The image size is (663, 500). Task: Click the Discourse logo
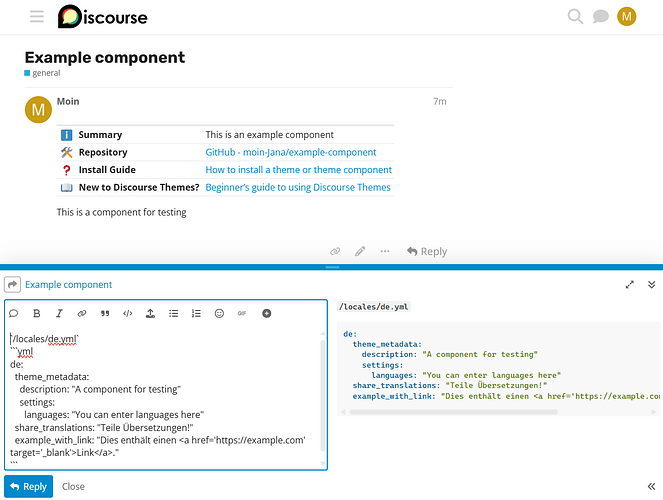(x=103, y=16)
